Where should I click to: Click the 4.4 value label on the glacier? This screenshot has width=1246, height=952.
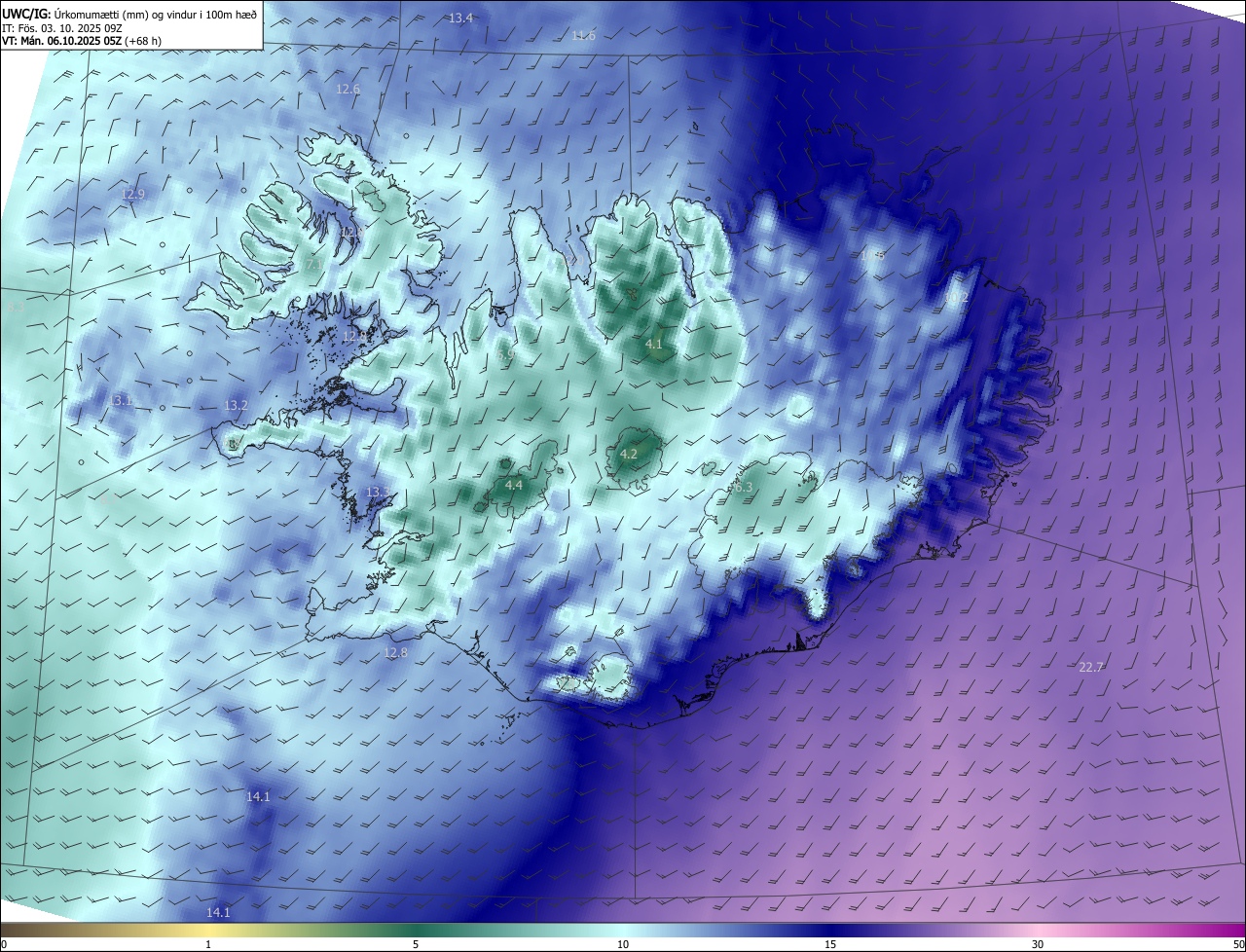(514, 486)
